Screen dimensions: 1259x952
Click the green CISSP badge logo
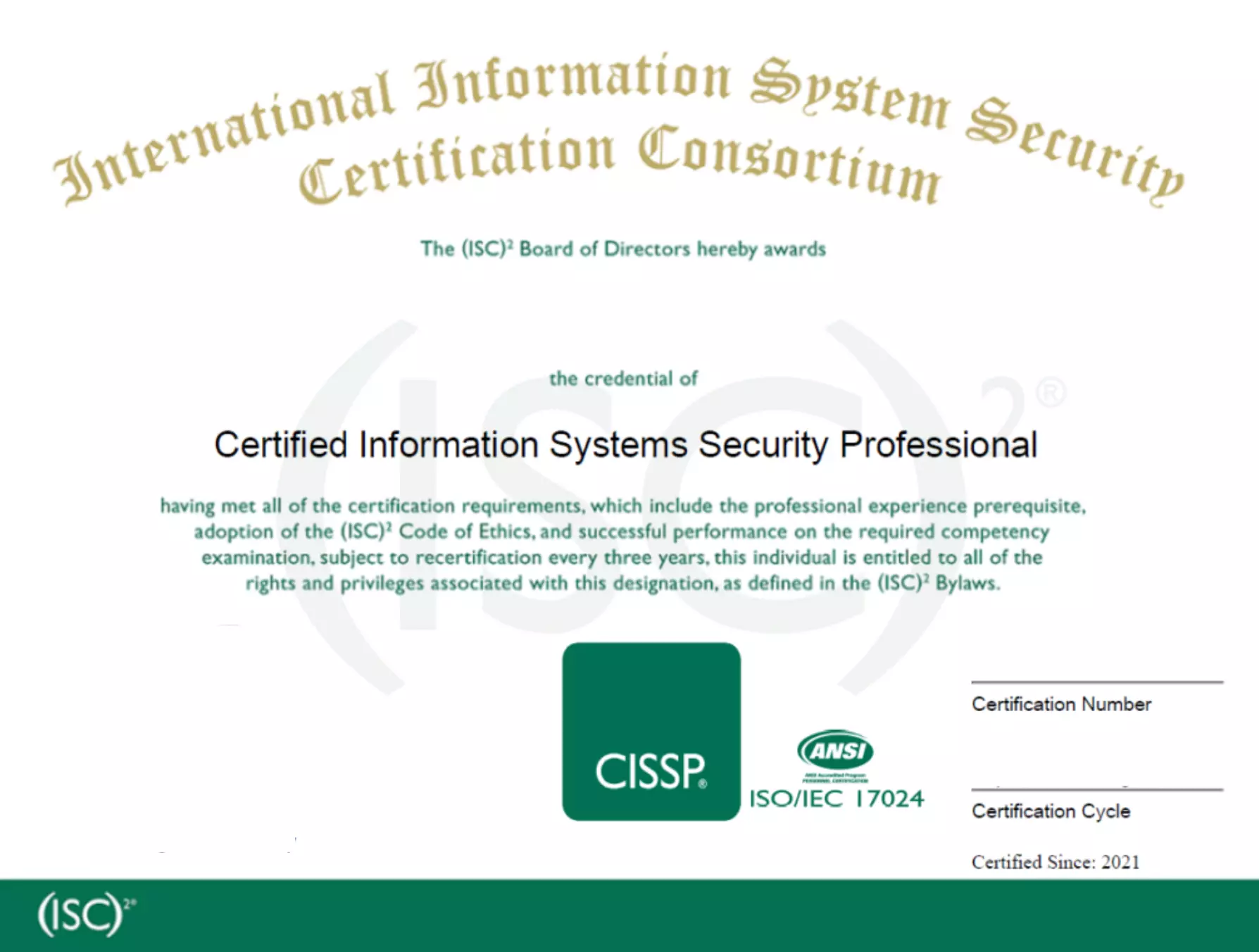click(651, 731)
